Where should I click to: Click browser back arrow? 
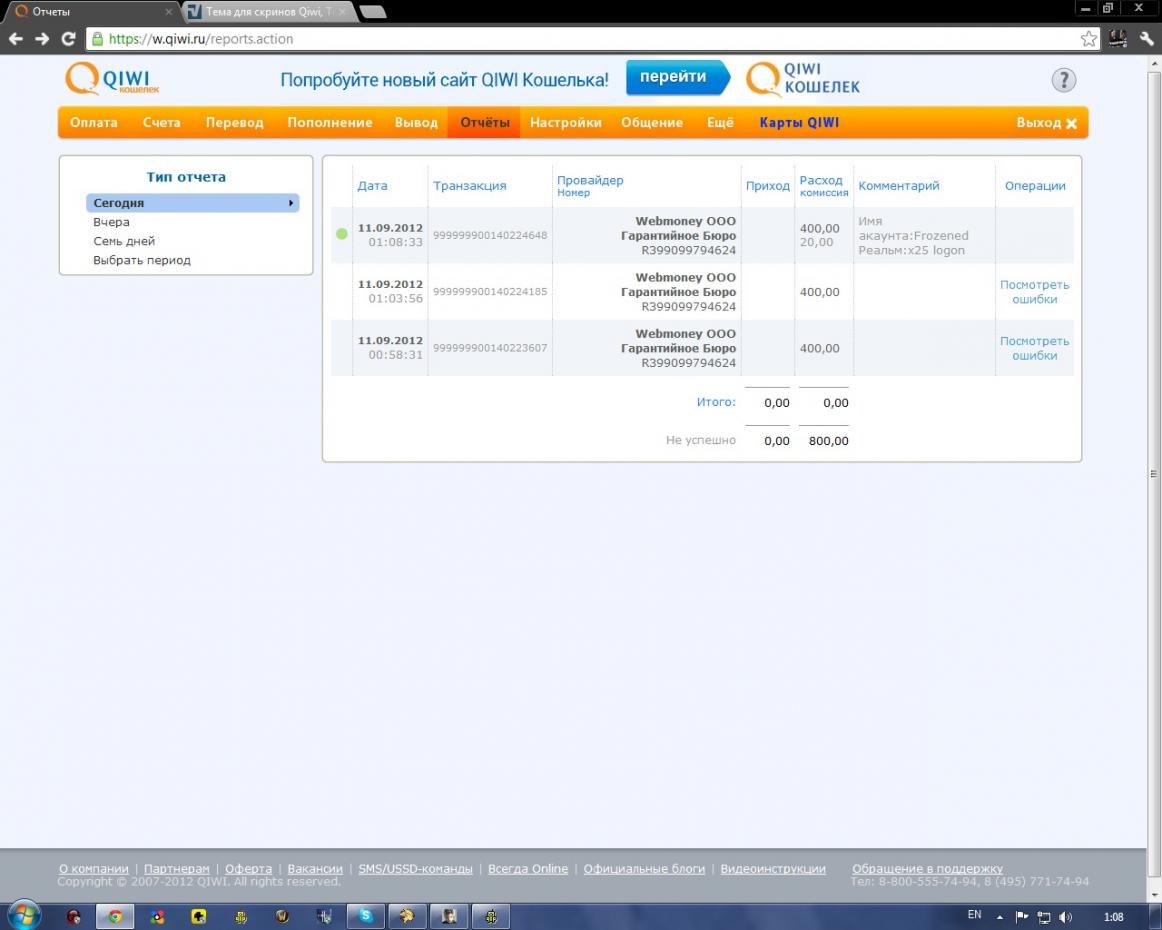tap(16, 39)
